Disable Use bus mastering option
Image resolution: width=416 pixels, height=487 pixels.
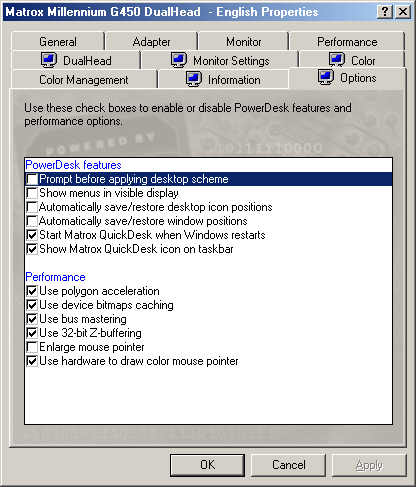pyautogui.click(x=32, y=319)
